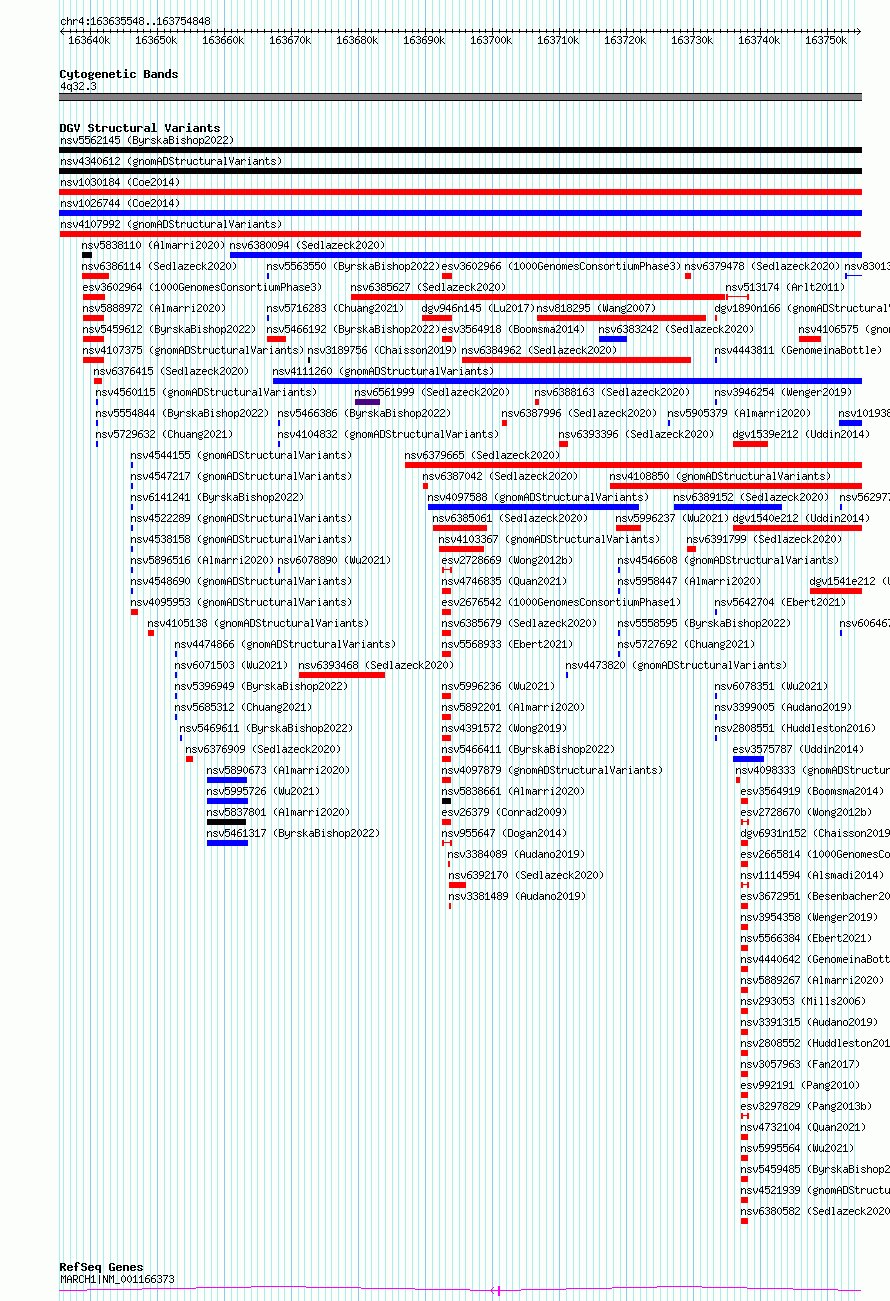Click the nsv818295 (Wang2007) label
Image resolution: width=890 pixels, height=1301 pixels.
596,308
